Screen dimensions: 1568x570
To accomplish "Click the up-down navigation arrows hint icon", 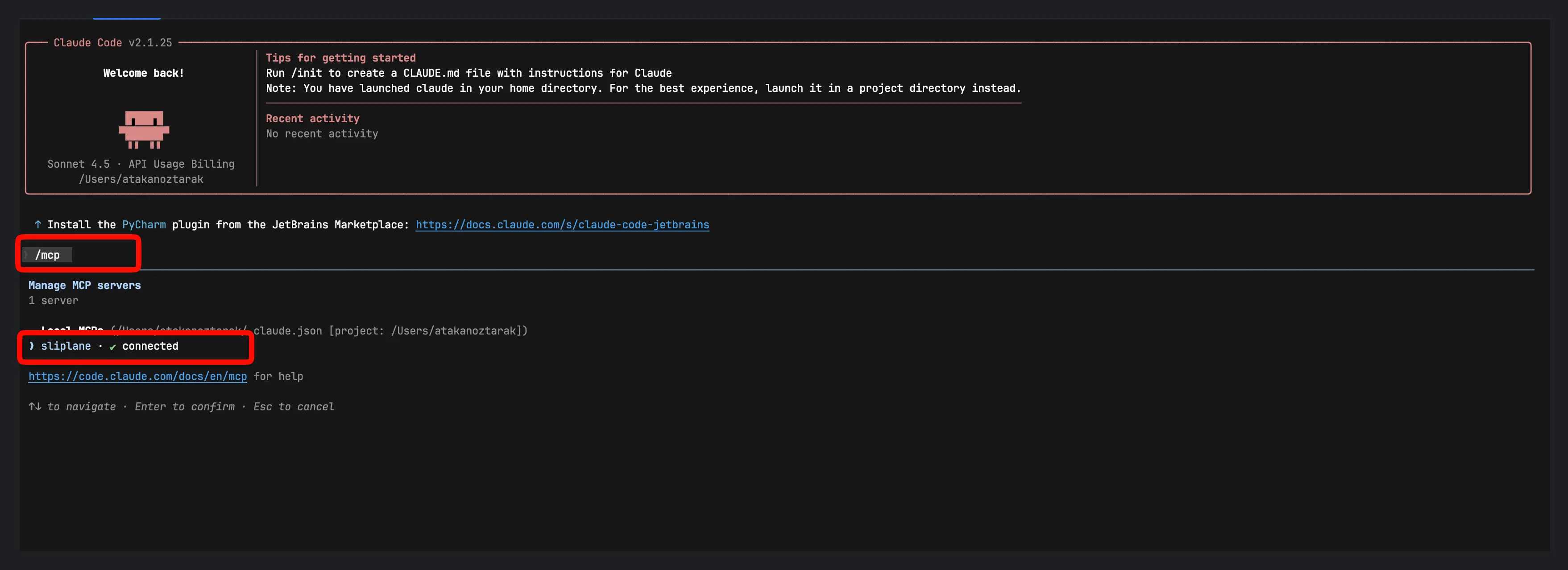I will click(35, 406).
